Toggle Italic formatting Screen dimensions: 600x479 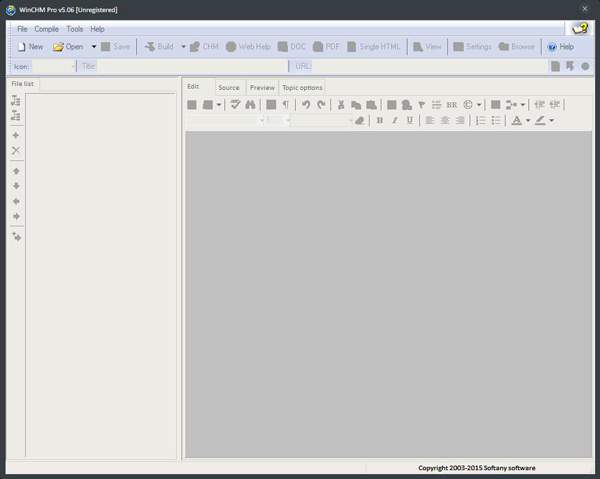(x=395, y=121)
